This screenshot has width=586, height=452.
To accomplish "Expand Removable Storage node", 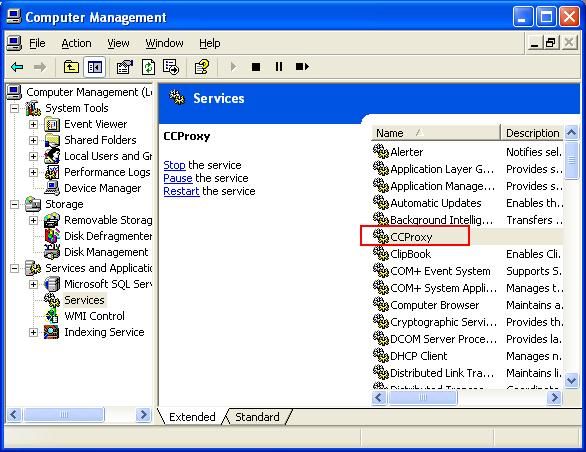I will click(33, 220).
